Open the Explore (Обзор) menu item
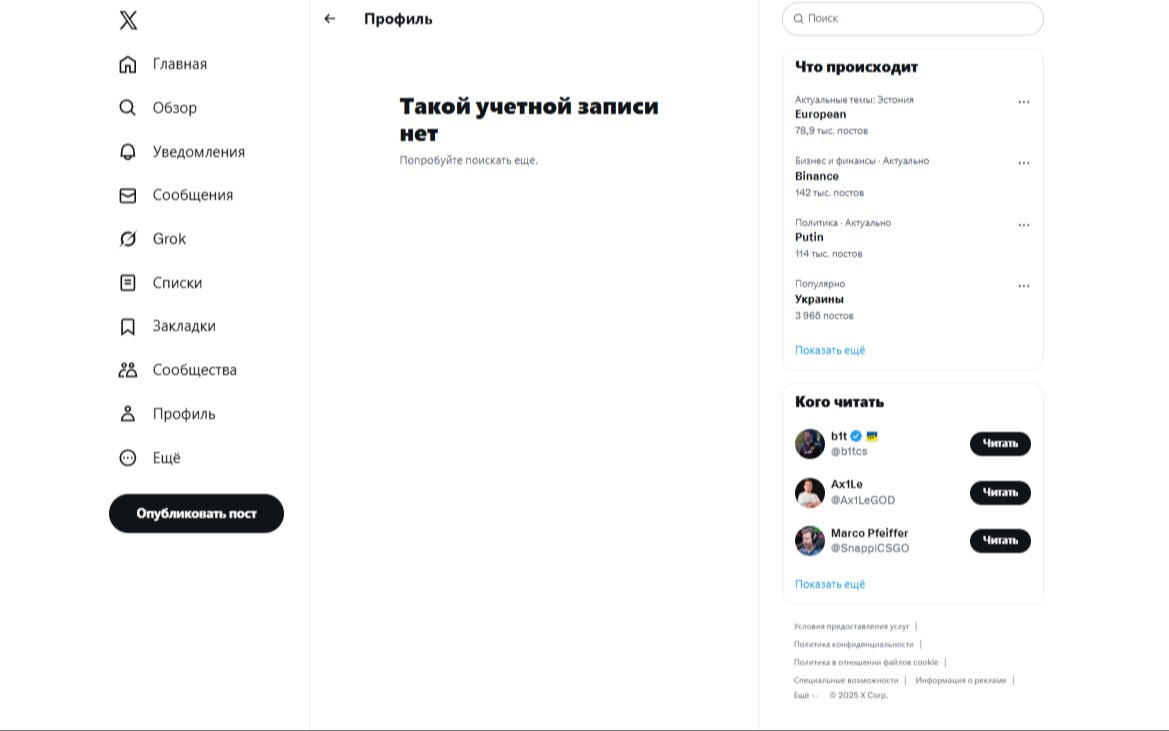Viewport: 1169px width, 731px height. pyautogui.click(x=174, y=108)
